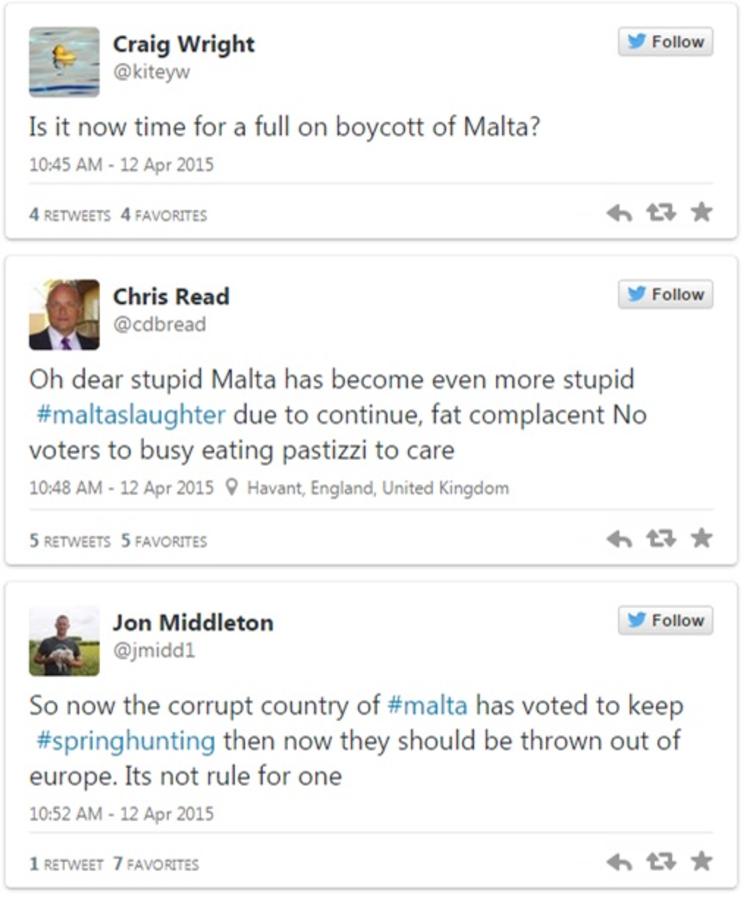View the 4 retweets on Craig's tweet
The height and width of the screenshot is (900, 750).
coord(69,214)
